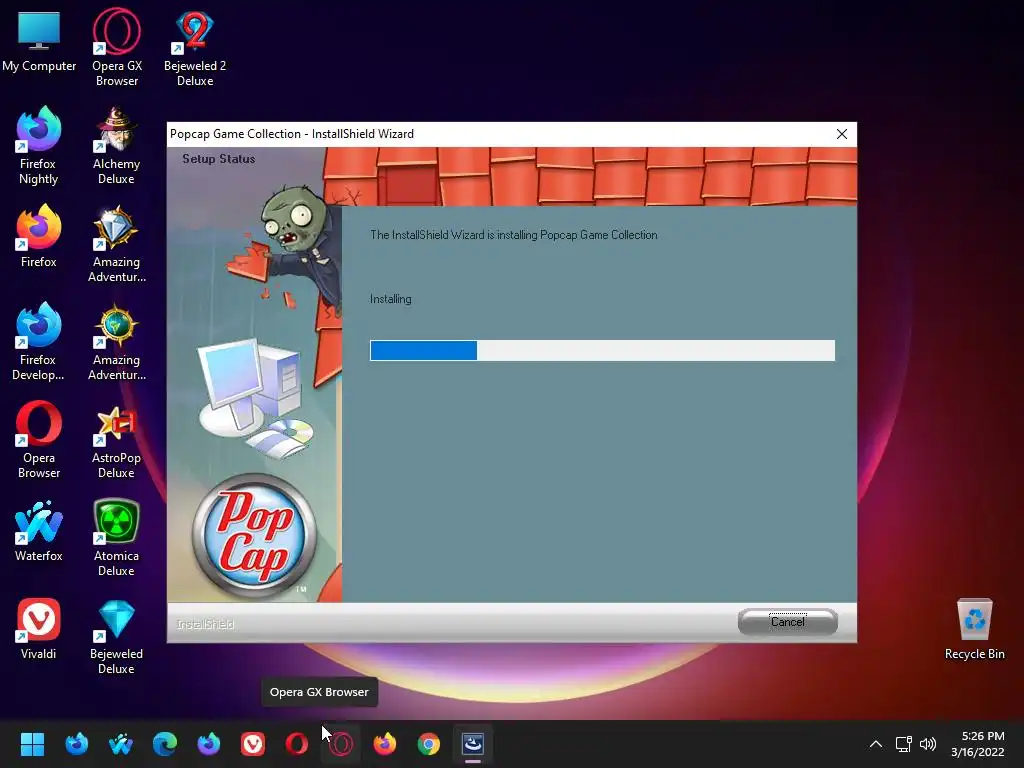Launch Vivaldi from the taskbar
The height and width of the screenshot is (768, 1024).
253,744
